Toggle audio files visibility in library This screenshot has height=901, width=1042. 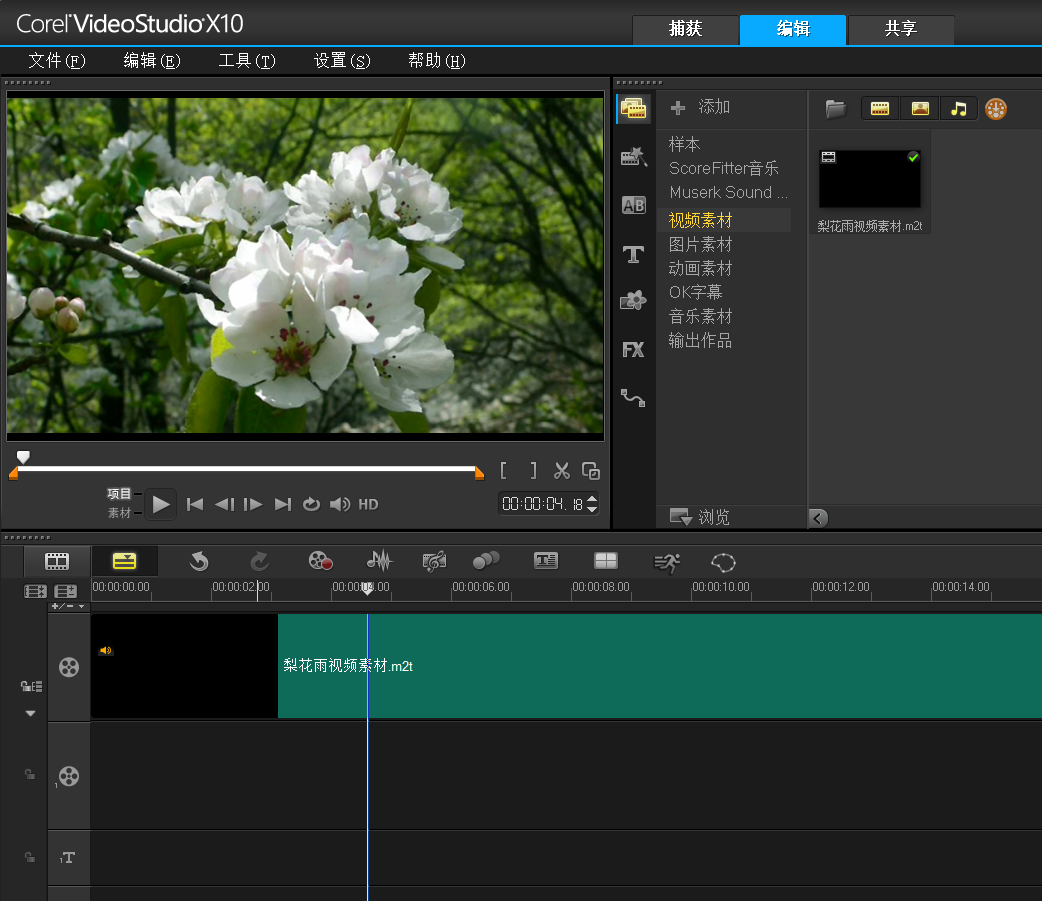(x=959, y=109)
